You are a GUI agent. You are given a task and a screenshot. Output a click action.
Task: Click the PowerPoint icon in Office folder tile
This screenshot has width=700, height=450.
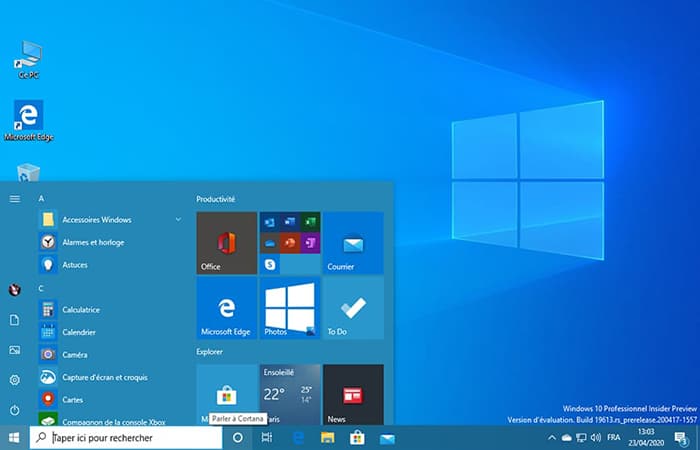point(290,243)
